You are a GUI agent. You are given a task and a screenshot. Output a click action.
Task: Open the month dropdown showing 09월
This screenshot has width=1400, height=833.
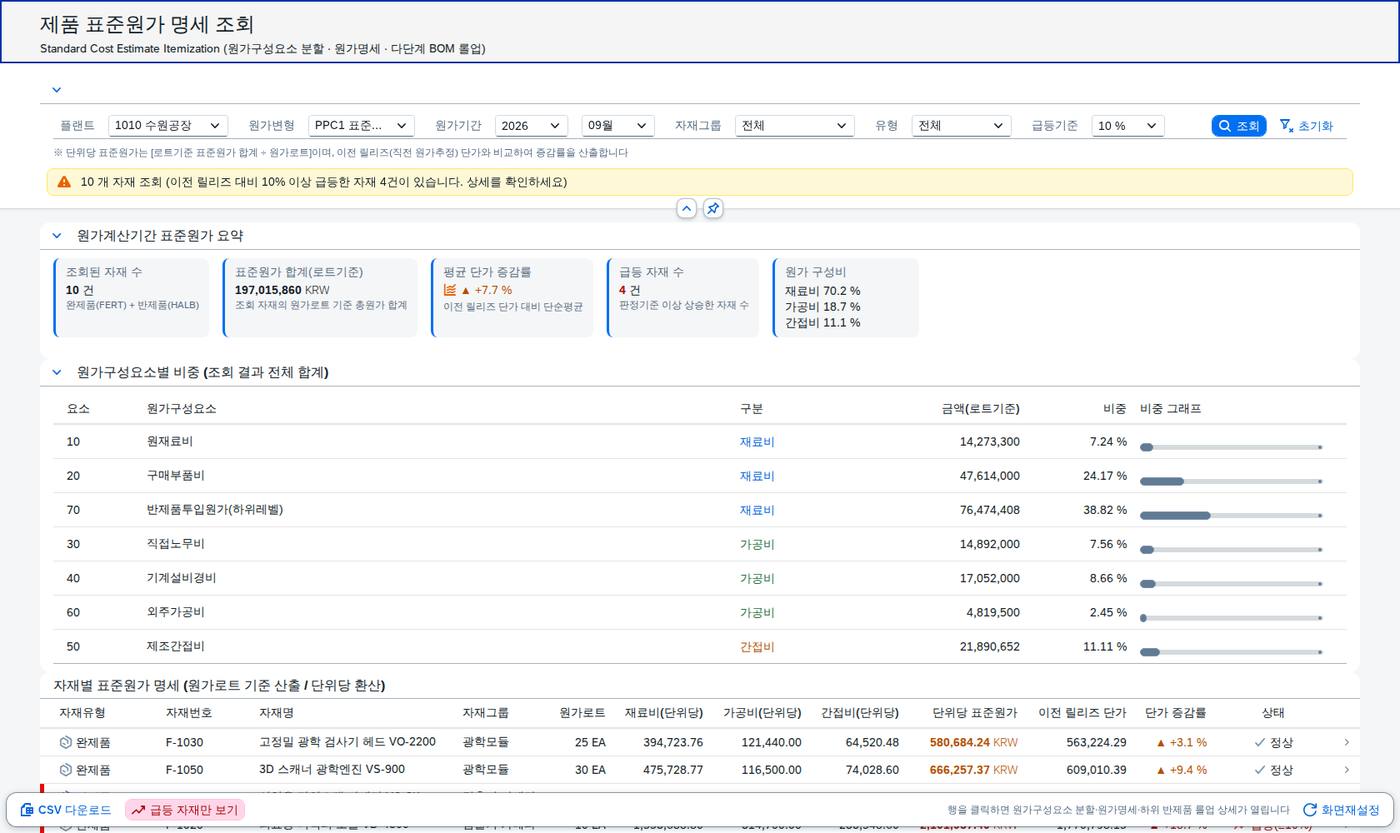tap(618, 126)
